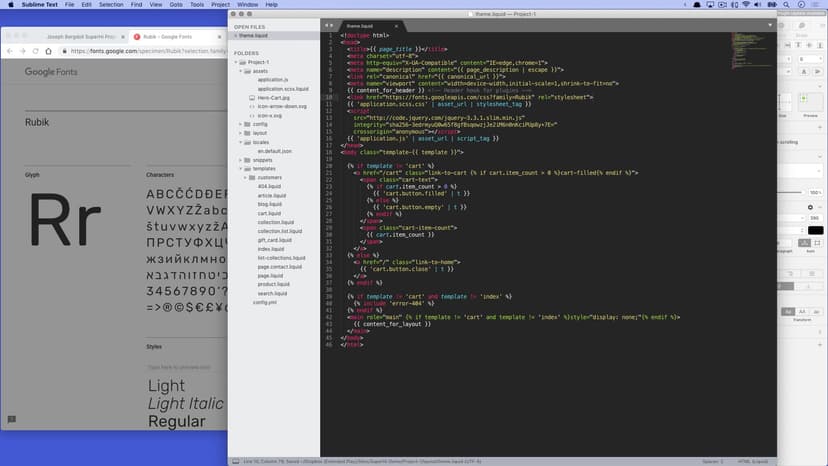Collapse the assets folder
The width and height of the screenshot is (828, 466).
point(241,71)
